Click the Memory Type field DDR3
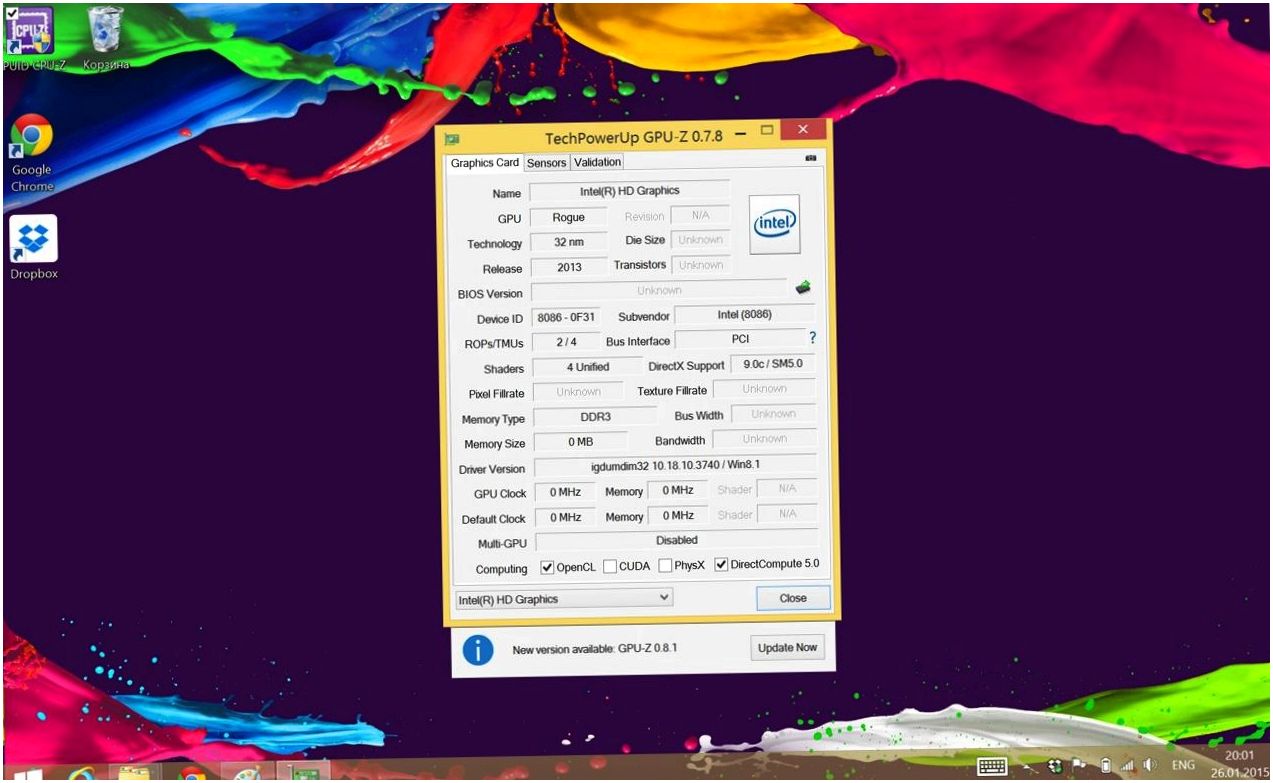1273x783 pixels. (x=595, y=417)
